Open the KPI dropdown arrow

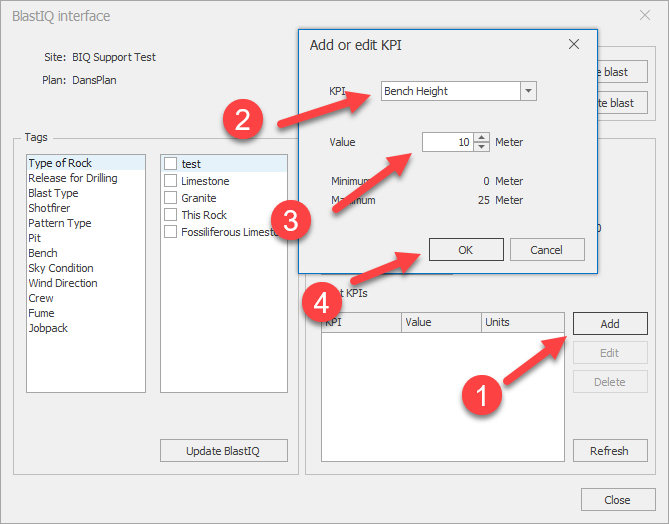tap(528, 91)
